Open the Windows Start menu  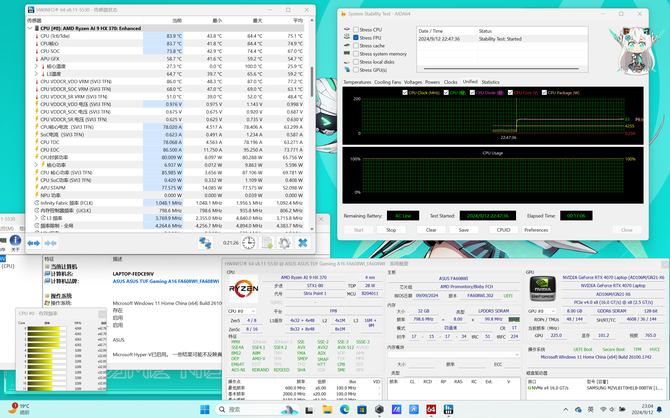point(205,409)
